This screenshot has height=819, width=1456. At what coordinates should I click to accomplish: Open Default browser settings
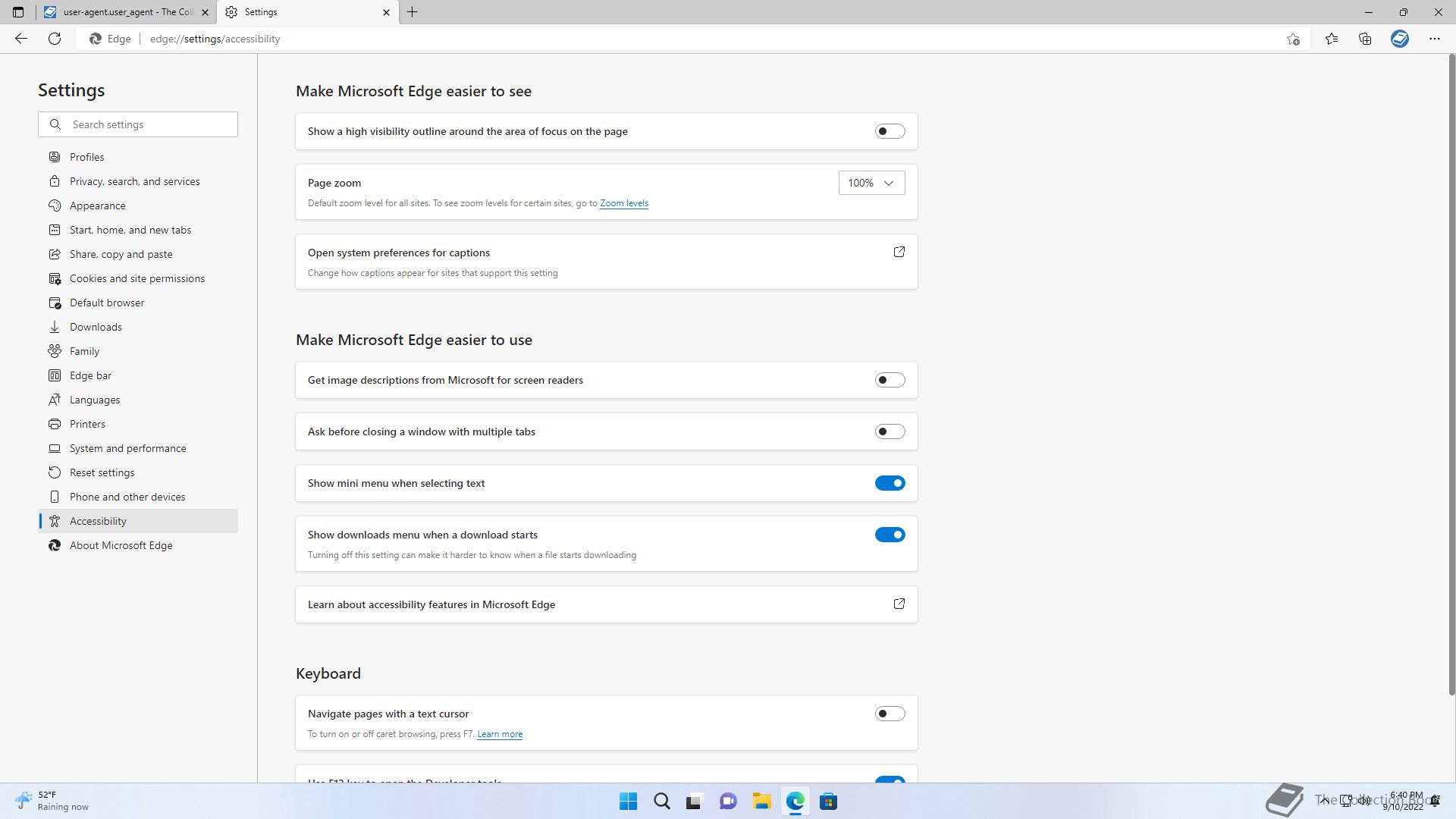(138, 303)
